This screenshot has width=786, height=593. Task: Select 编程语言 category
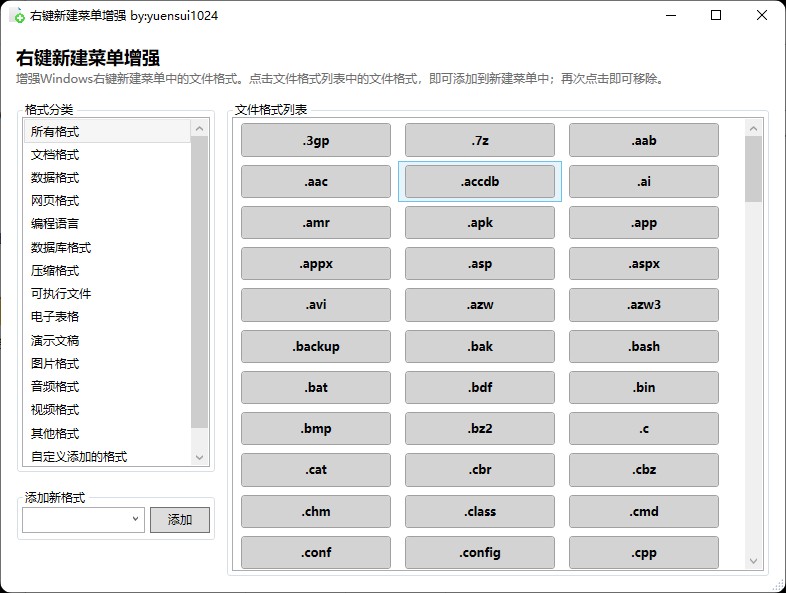tap(107, 224)
